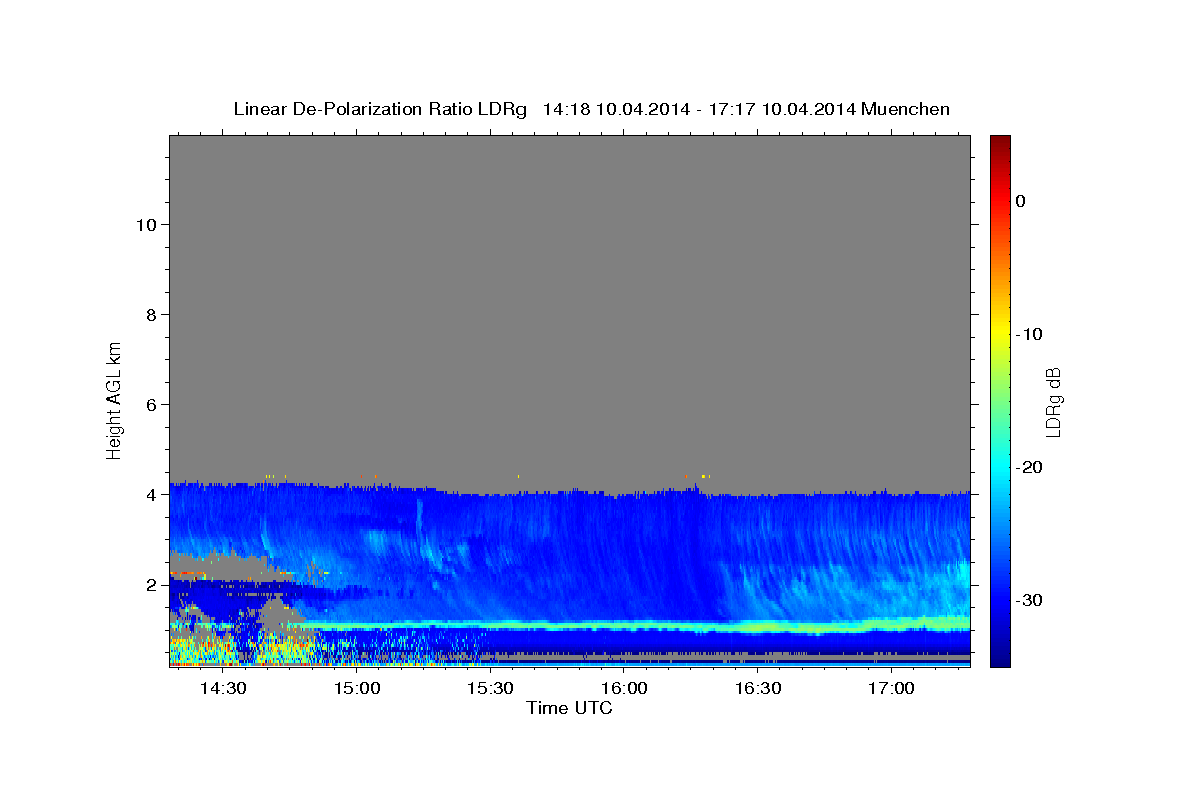Click the 15:30 time tick label

pos(490,689)
